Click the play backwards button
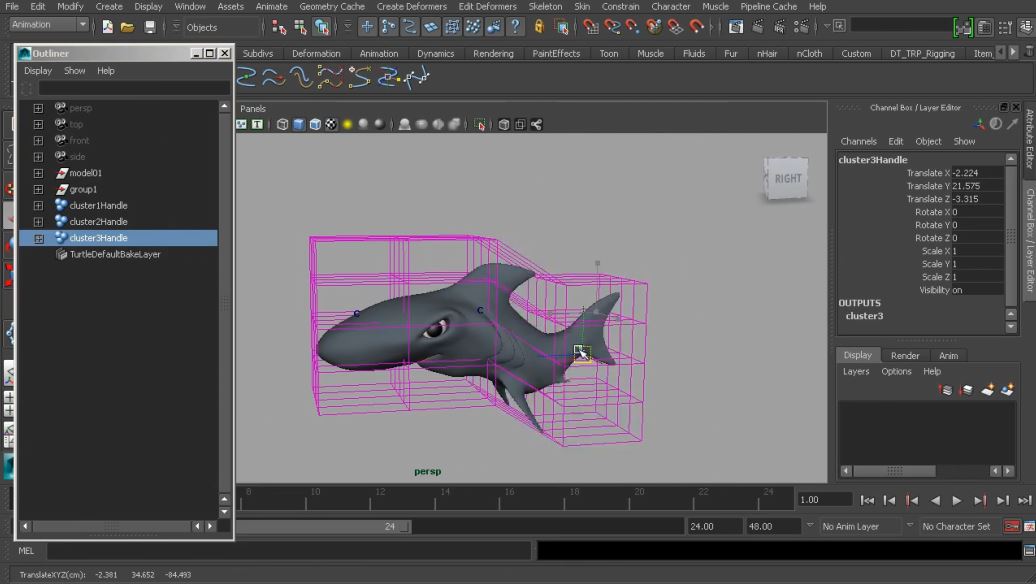Image resolution: width=1036 pixels, height=584 pixels. (935, 501)
